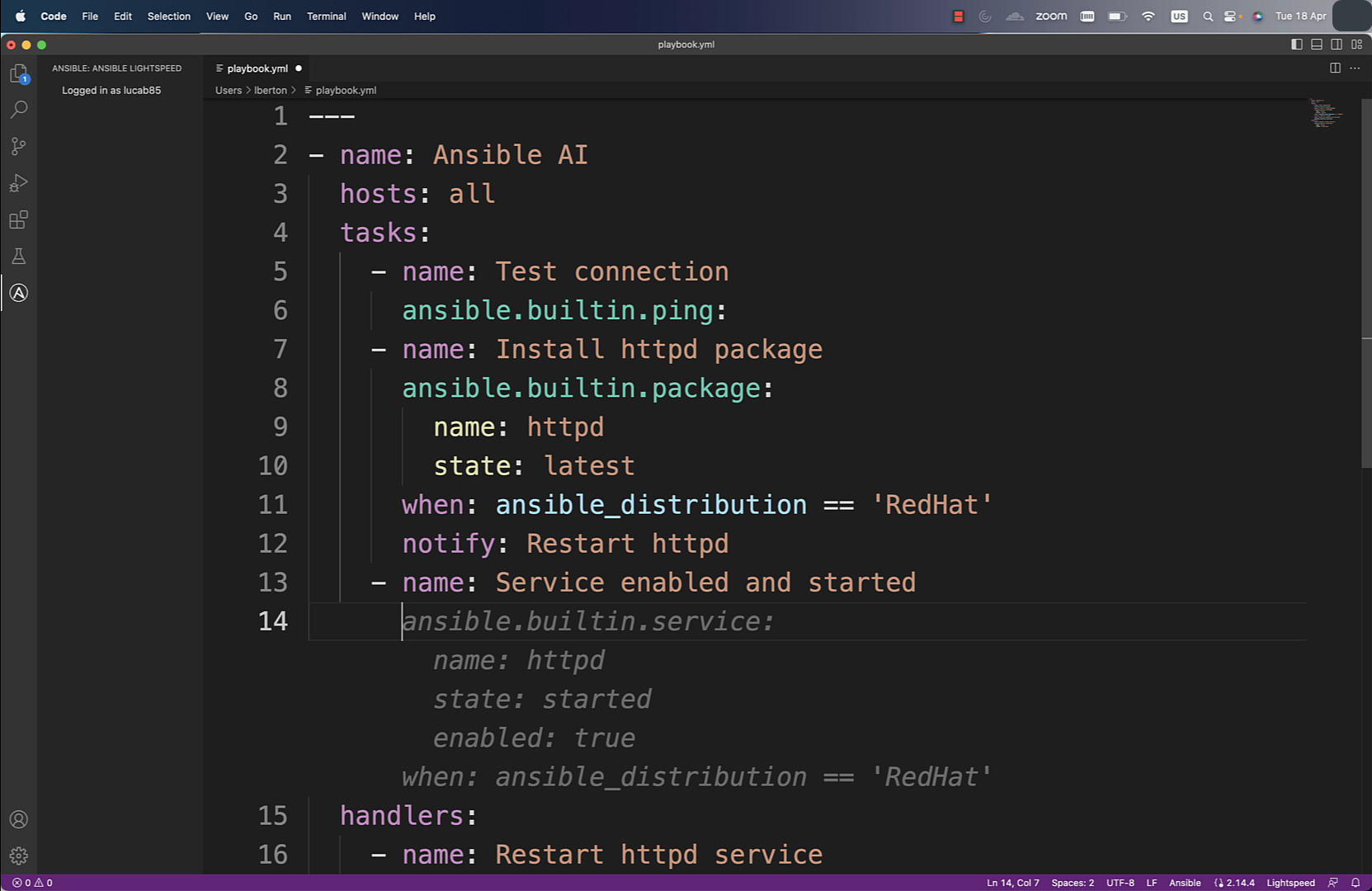Open the Terminal menu

click(327, 16)
